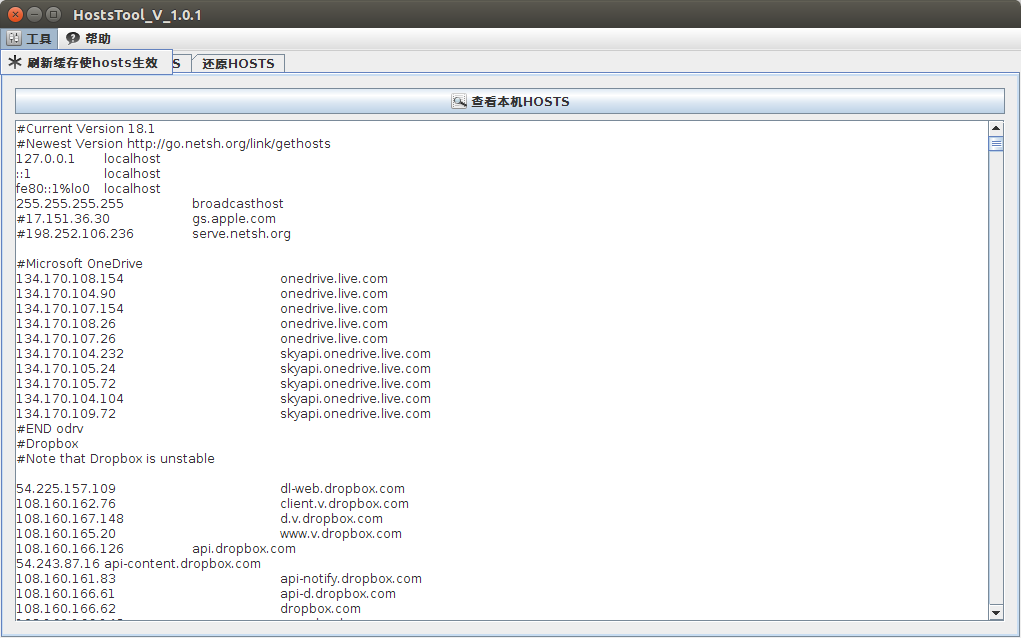Click IP '255.255.255.255'
Image resolution: width=1021 pixels, height=638 pixels.
point(70,204)
